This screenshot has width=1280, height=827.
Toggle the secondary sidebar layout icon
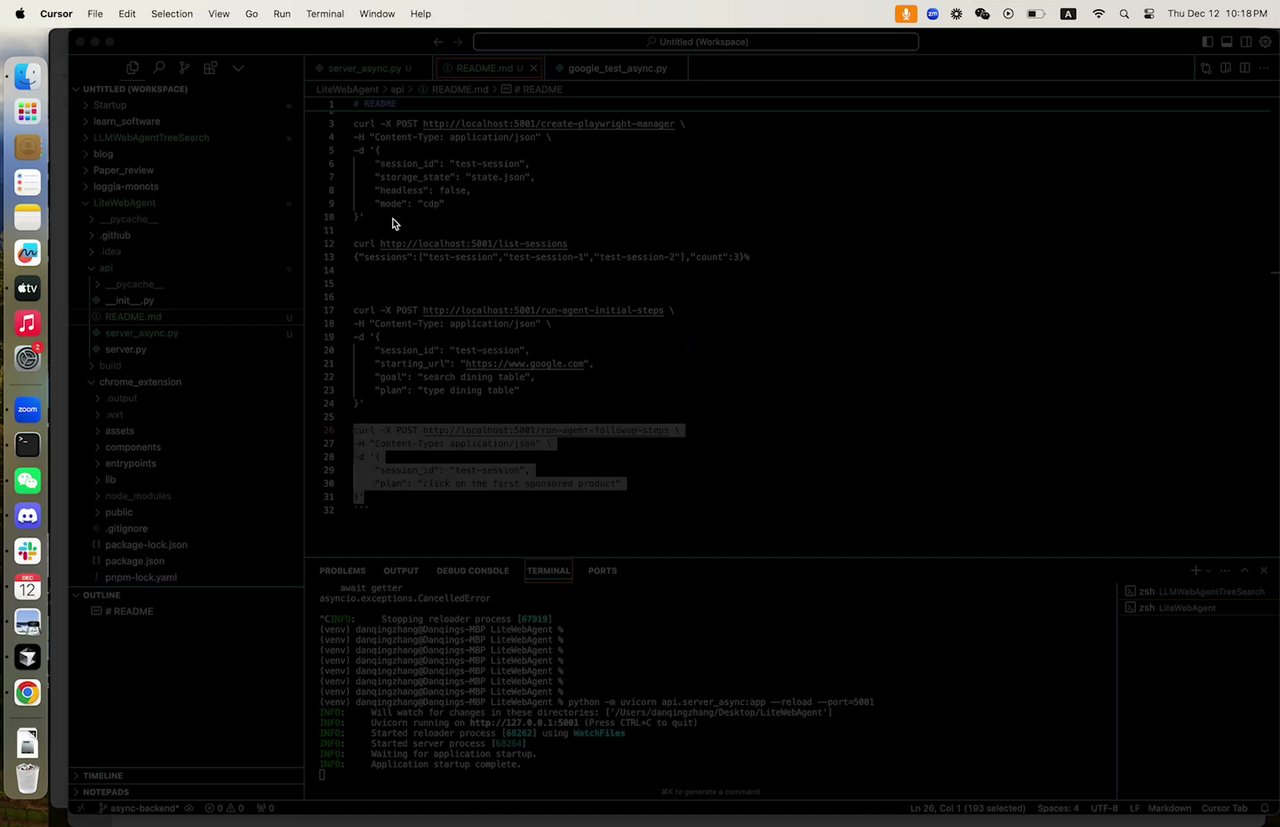1246,42
